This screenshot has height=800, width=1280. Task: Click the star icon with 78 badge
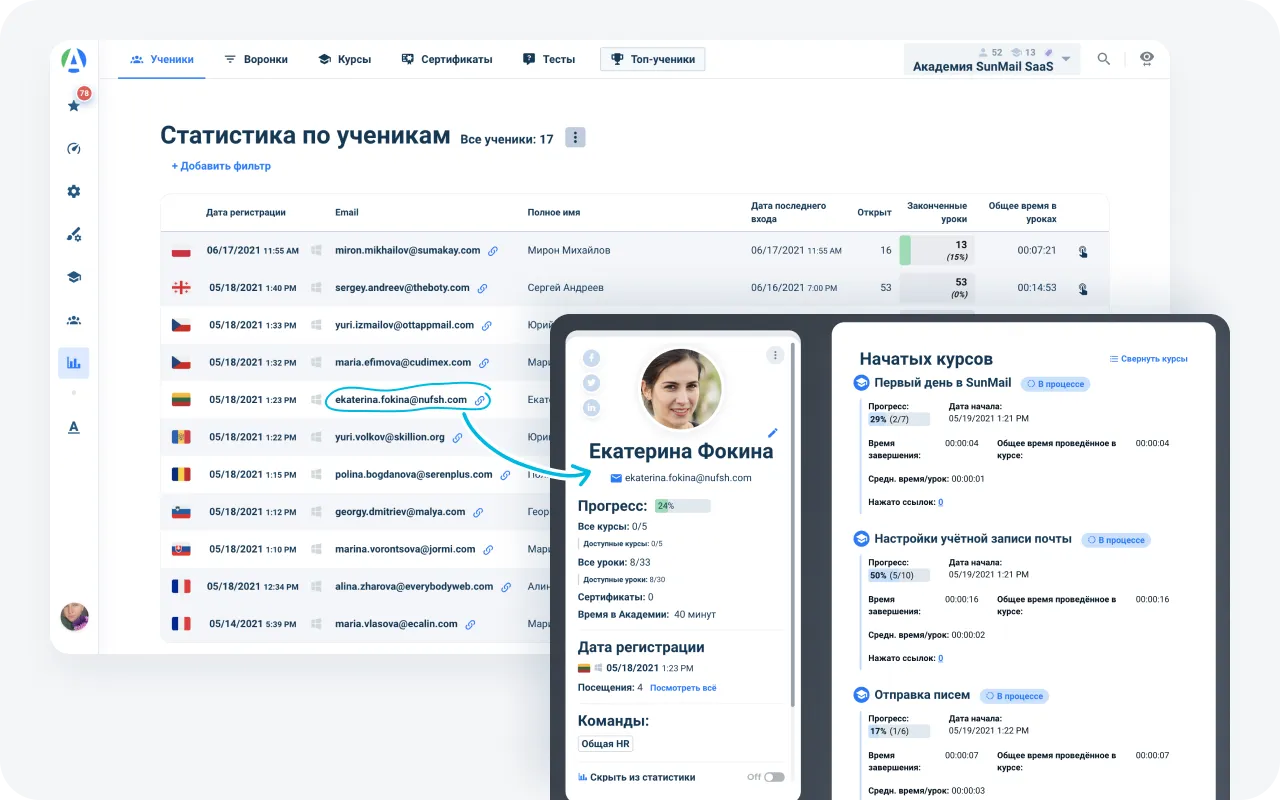point(74,105)
